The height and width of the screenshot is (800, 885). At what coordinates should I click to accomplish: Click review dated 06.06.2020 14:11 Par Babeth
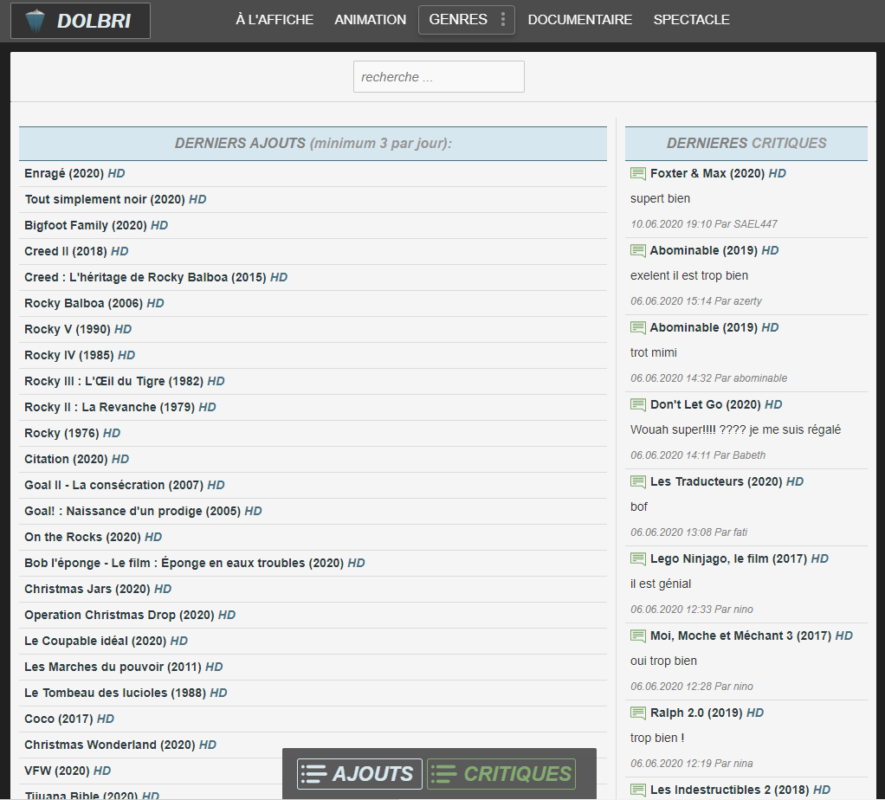point(698,455)
